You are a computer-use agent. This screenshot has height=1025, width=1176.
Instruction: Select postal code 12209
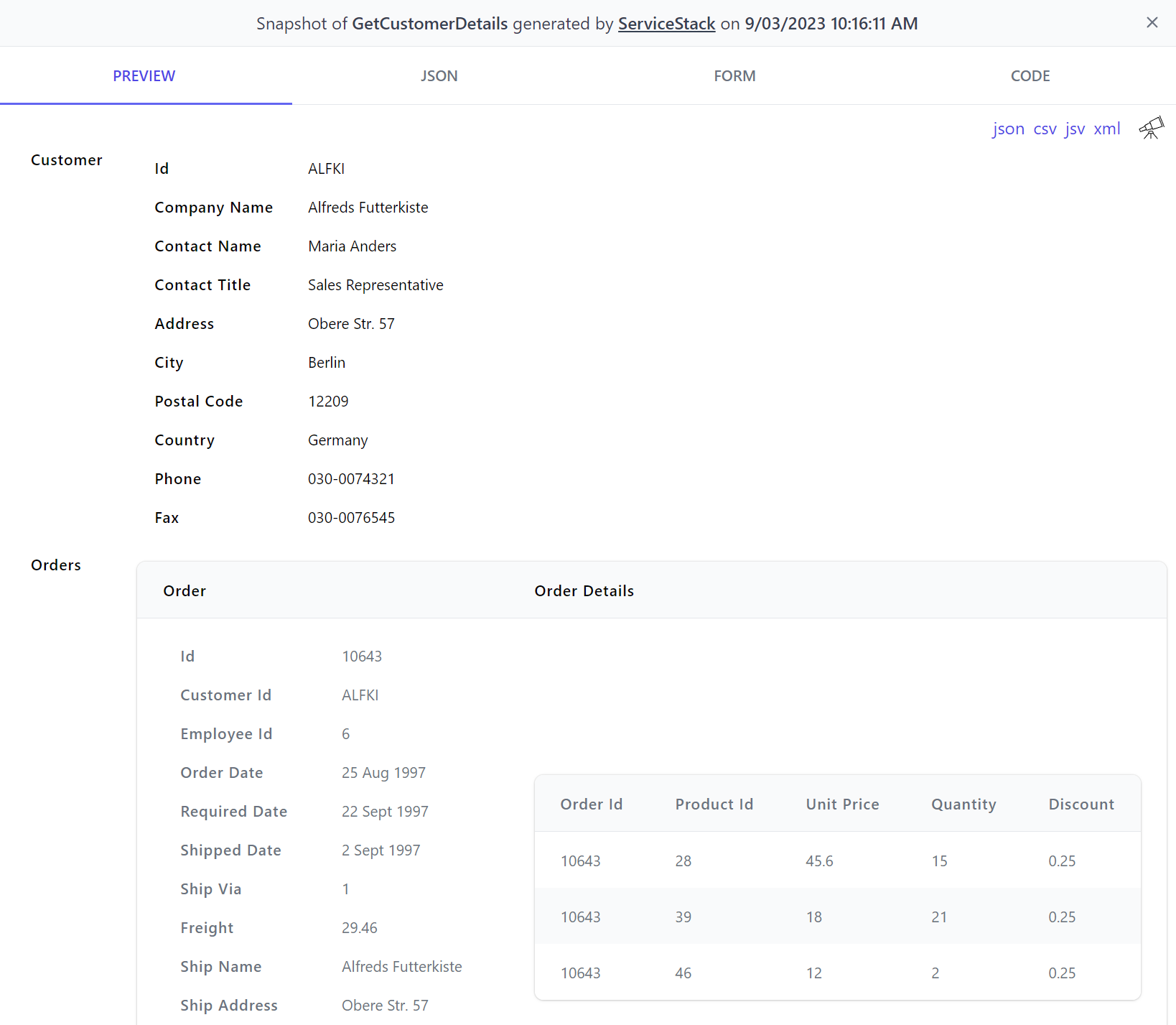click(x=328, y=402)
